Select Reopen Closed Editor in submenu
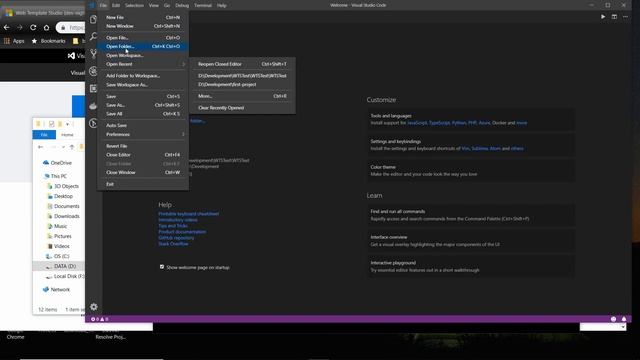The height and width of the screenshot is (360, 640). (x=242, y=64)
